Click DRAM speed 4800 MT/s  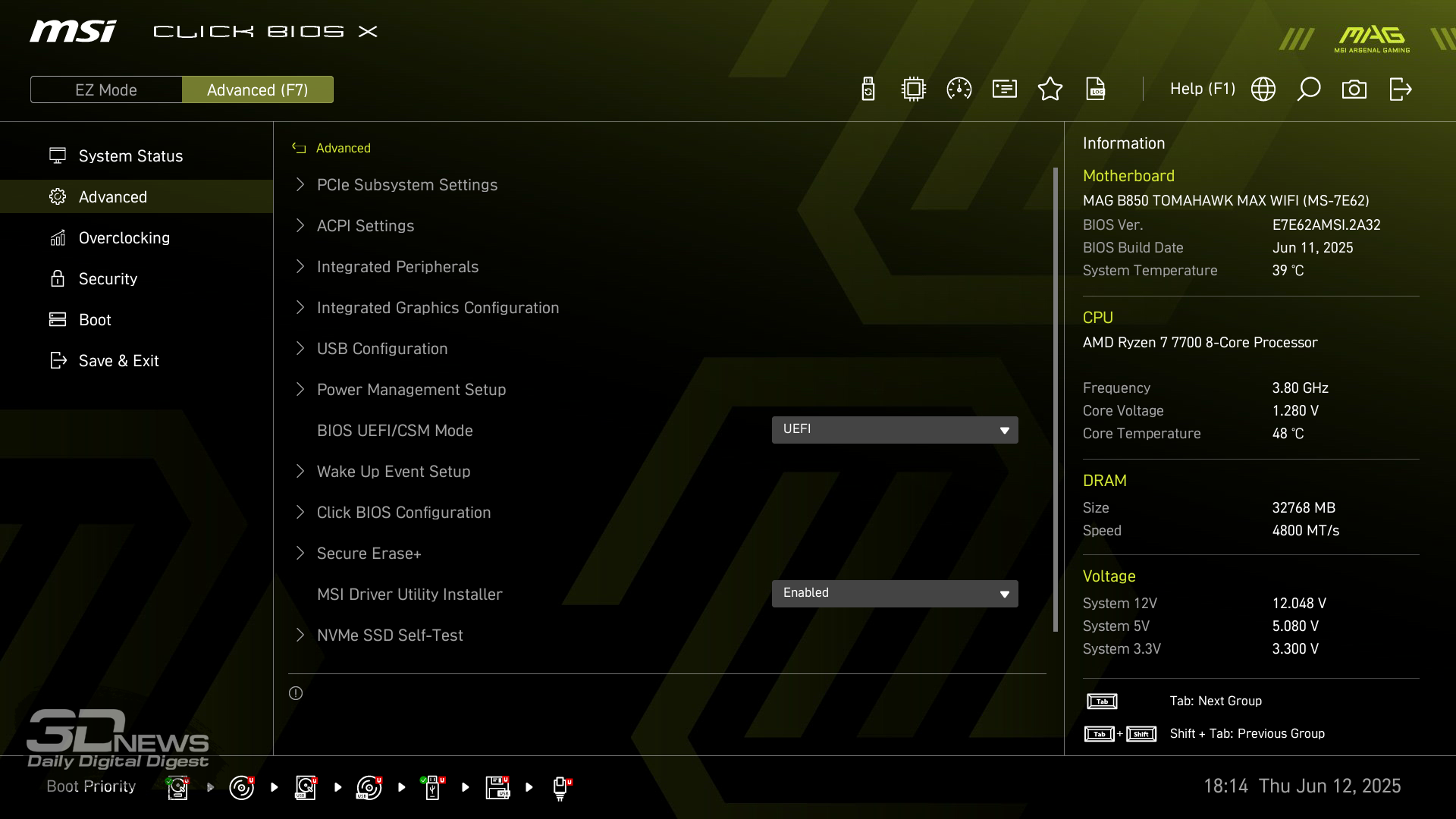(1305, 530)
